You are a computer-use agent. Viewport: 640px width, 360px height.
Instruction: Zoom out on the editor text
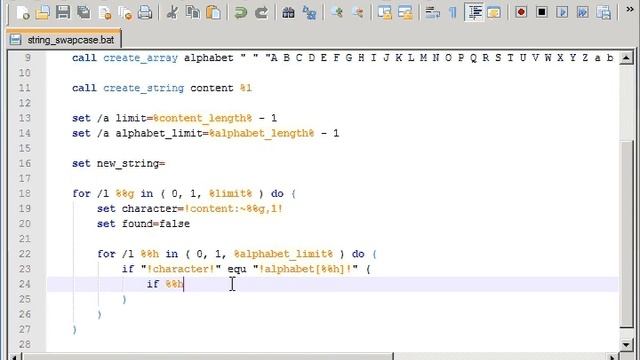(358, 13)
